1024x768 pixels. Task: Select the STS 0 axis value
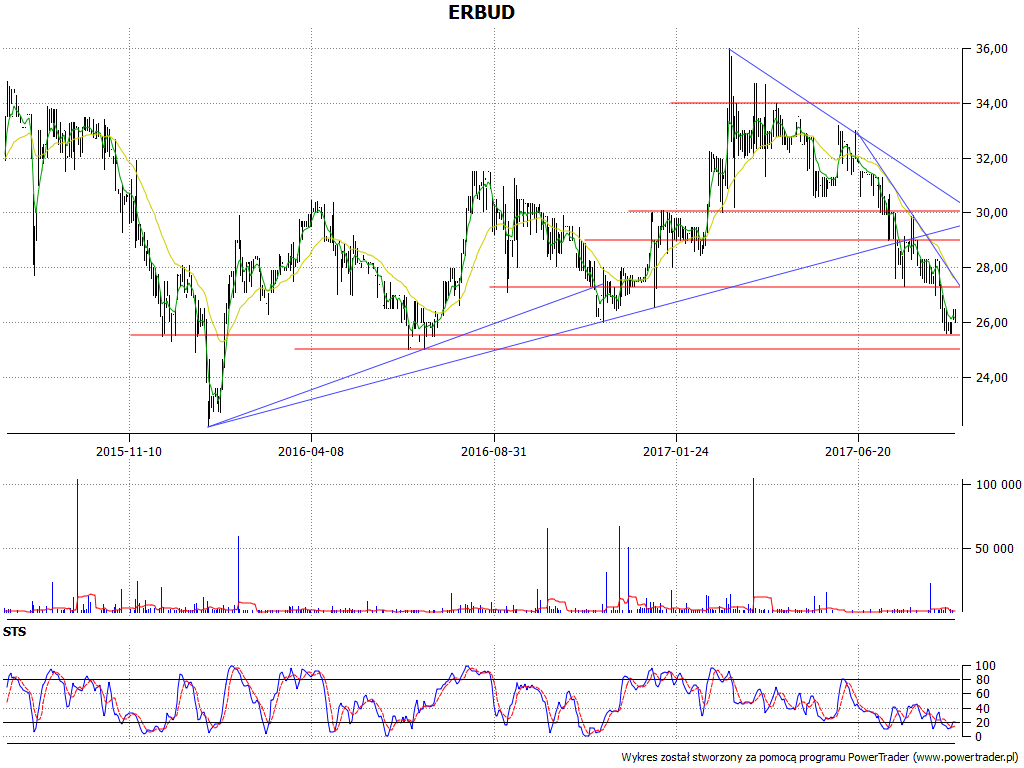[x=978, y=737]
